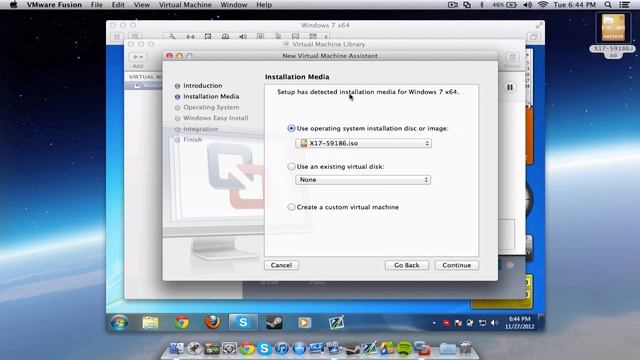This screenshot has width=640, height=360.
Task: Open the Virtual Machine menu
Action: (185, 5)
